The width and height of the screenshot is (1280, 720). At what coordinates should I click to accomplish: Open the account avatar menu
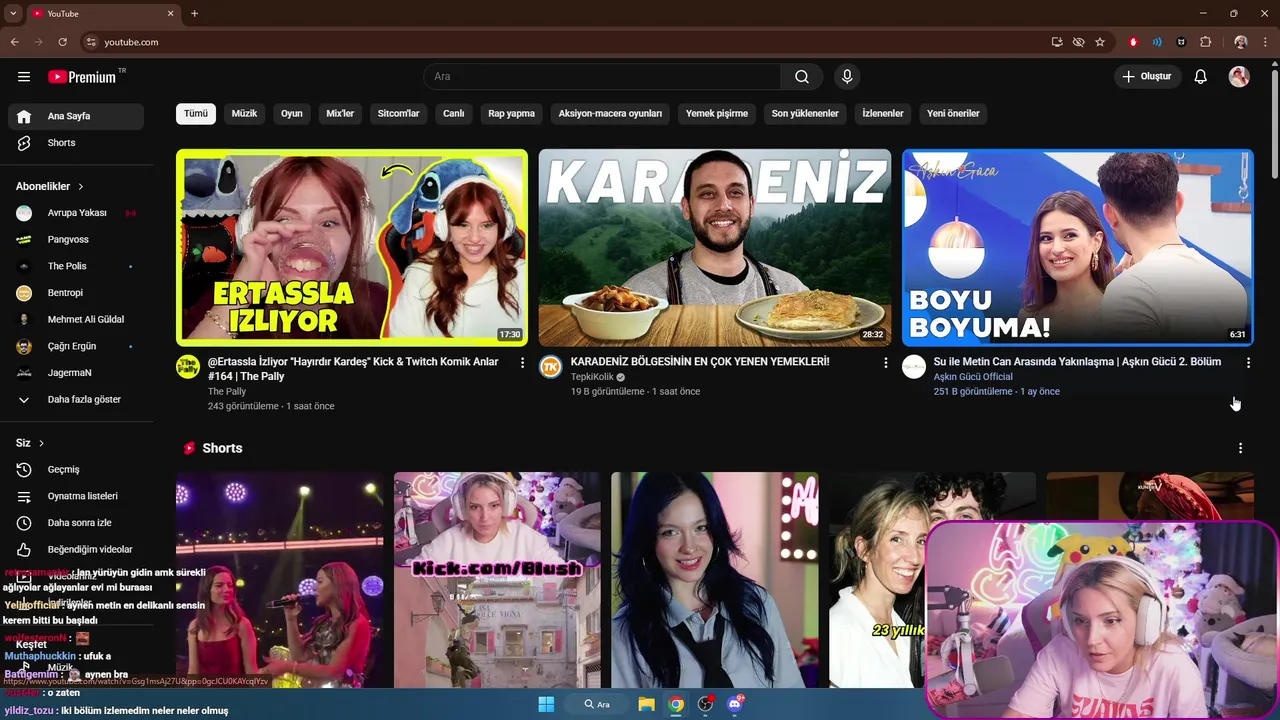[x=1239, y=77]
